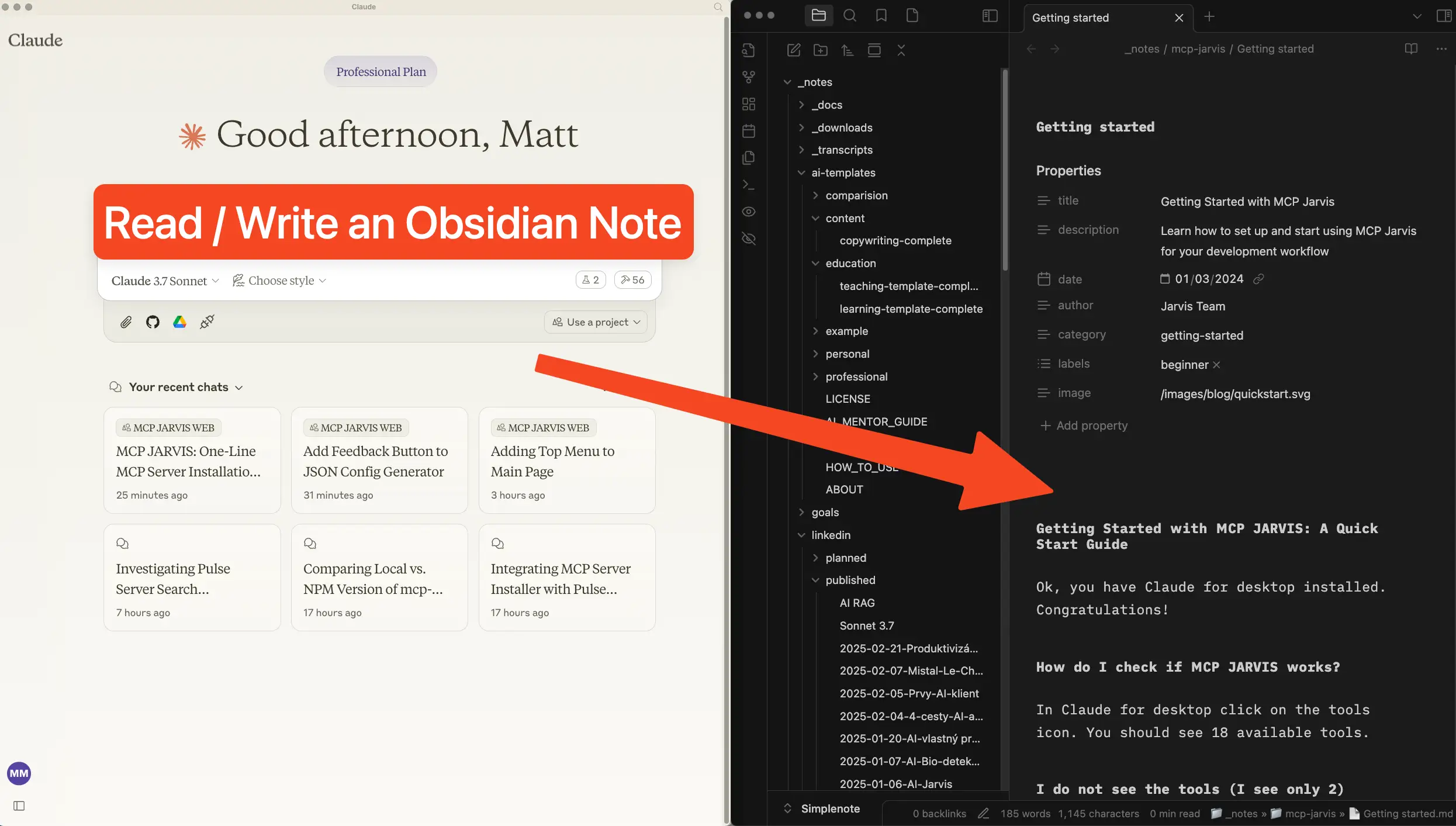Close the Getting started tab

point(1179,18)
